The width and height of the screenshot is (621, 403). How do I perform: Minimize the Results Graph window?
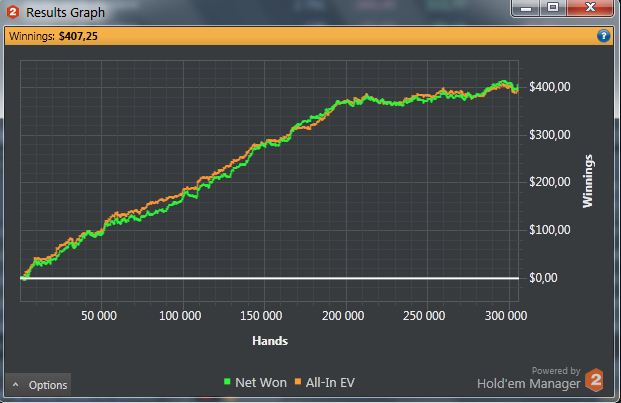(x=526, y=8)
